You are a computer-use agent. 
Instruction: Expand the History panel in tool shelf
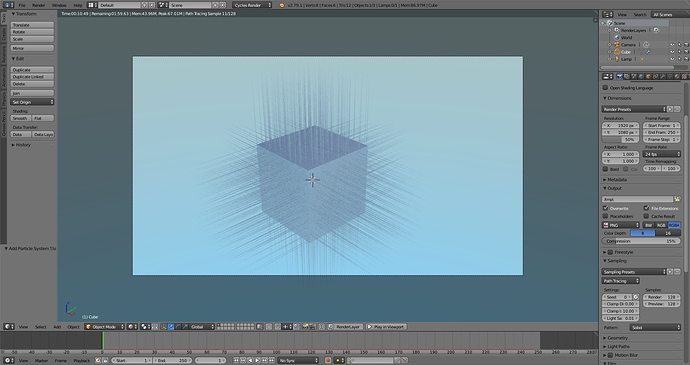pos(21,145)
